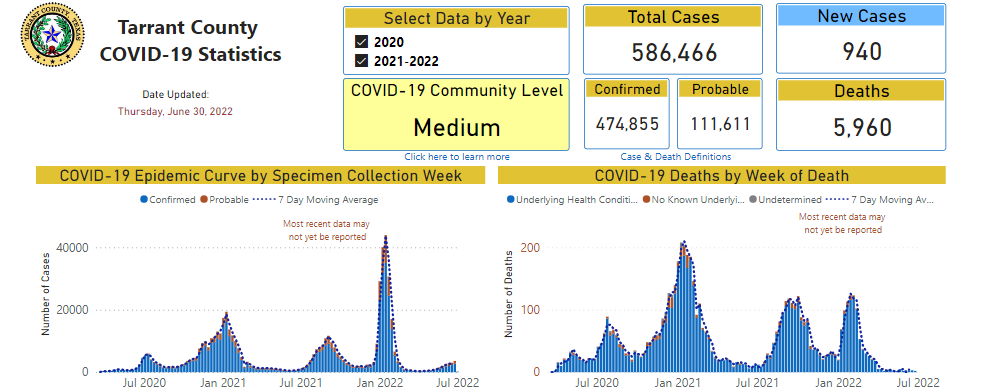Click 7 Day Moving Average legend in deaths chart
992x392 pixels.
click(879, 200)
